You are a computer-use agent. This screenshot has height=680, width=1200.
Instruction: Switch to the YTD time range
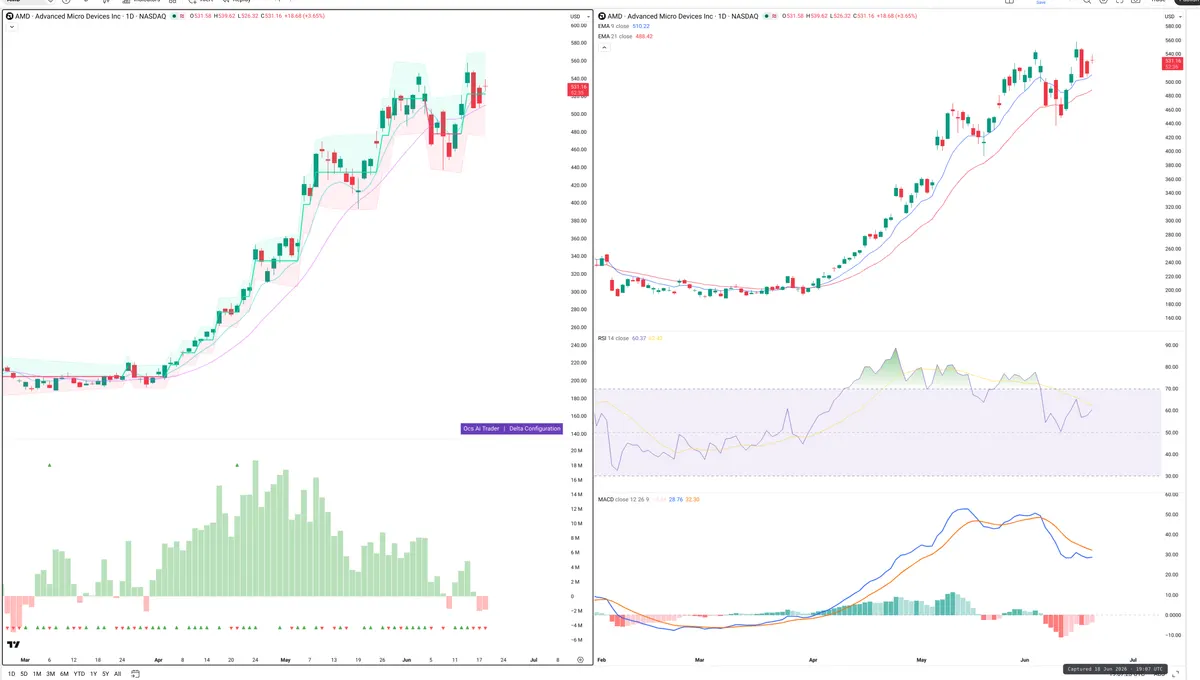[79, 673]
